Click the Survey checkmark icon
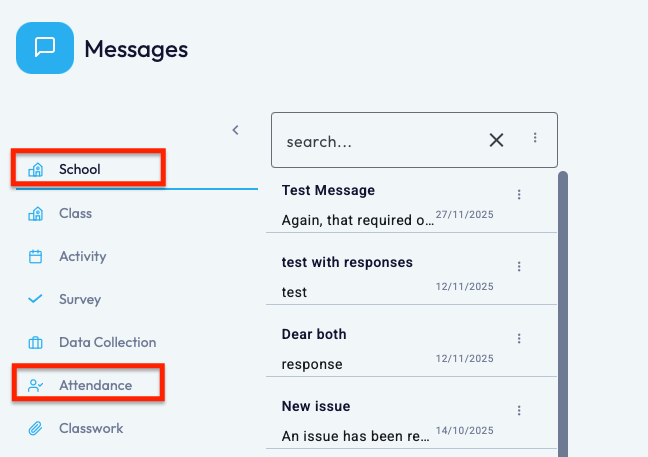 point(36,299)
